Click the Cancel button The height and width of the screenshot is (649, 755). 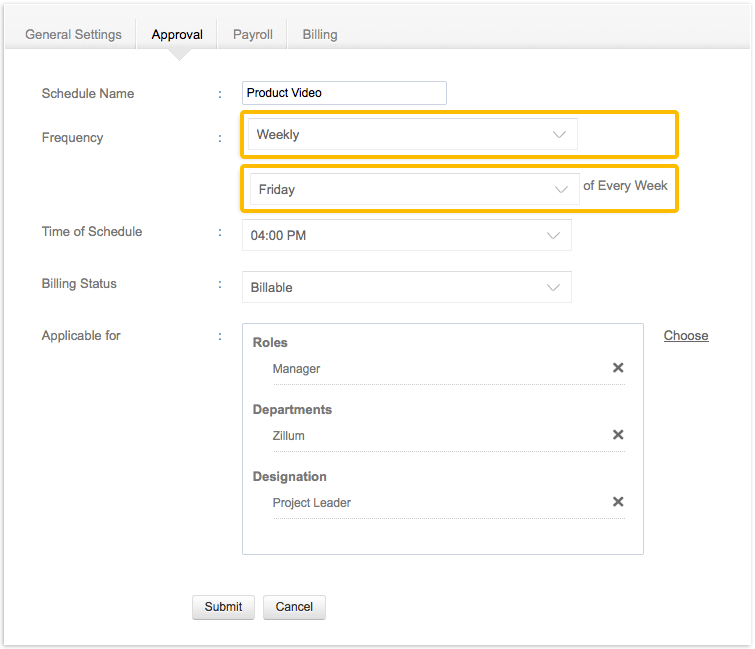[x=294, y=606]
